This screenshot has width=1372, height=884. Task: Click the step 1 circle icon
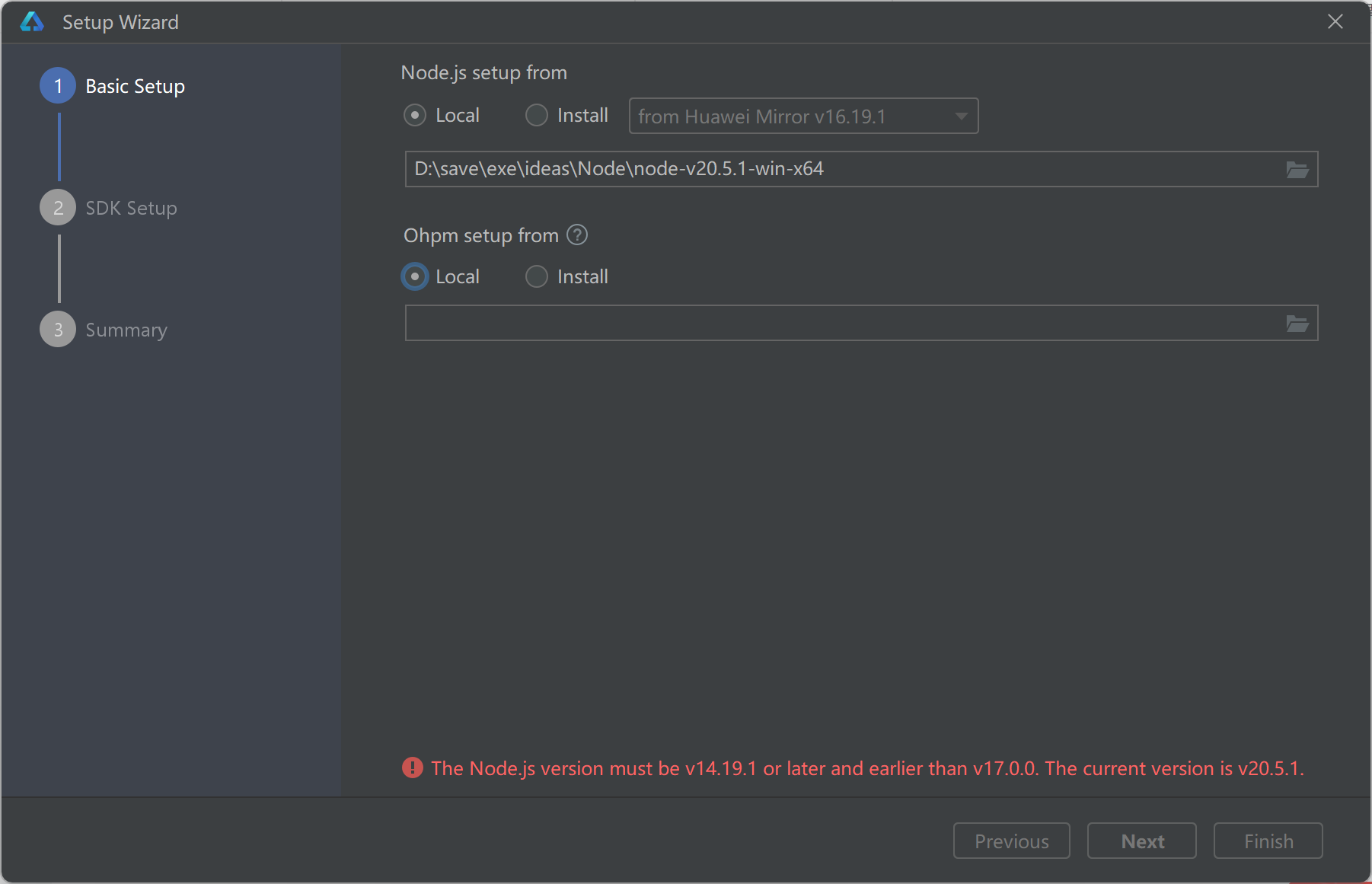coord(58,86)
